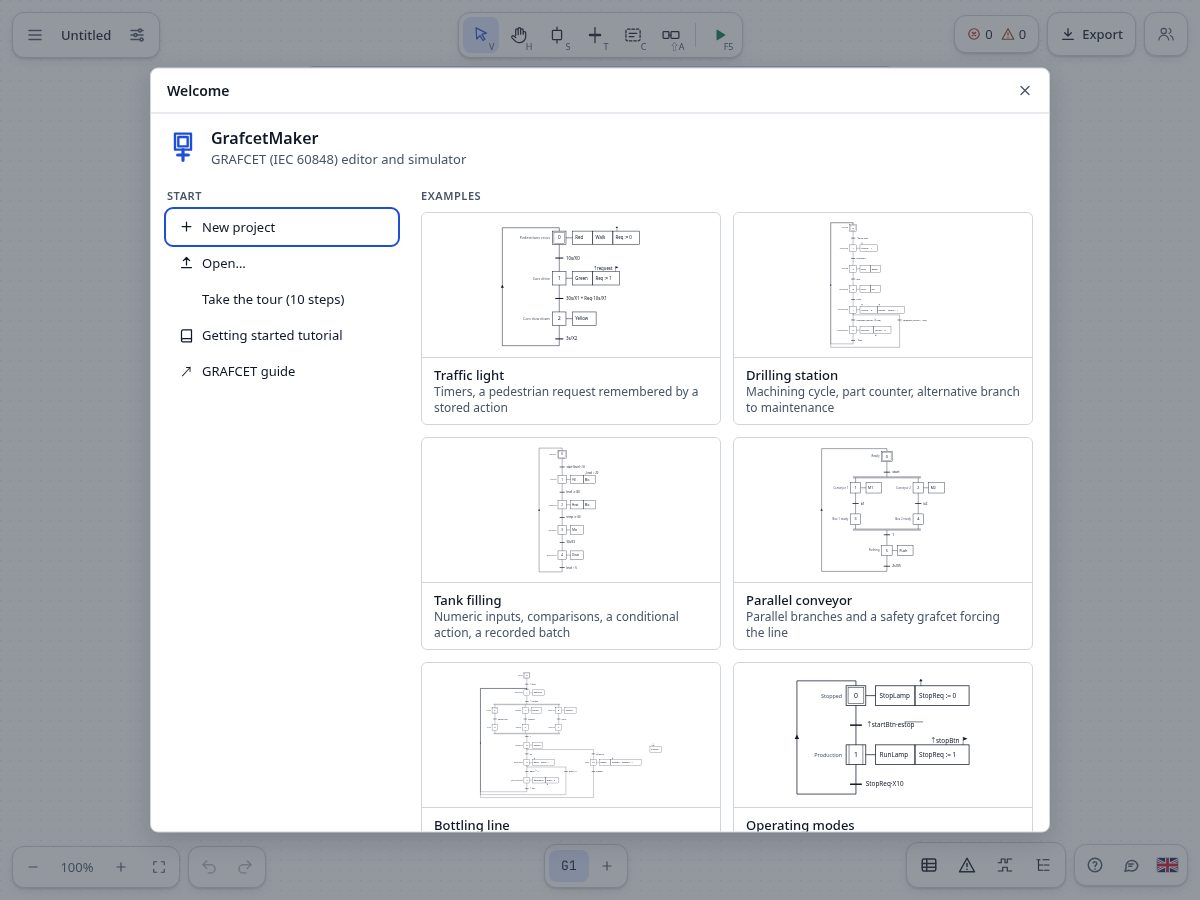1200x900 pixels.
Task: Open the GRAFCET guide link
Action: point(282,371)
